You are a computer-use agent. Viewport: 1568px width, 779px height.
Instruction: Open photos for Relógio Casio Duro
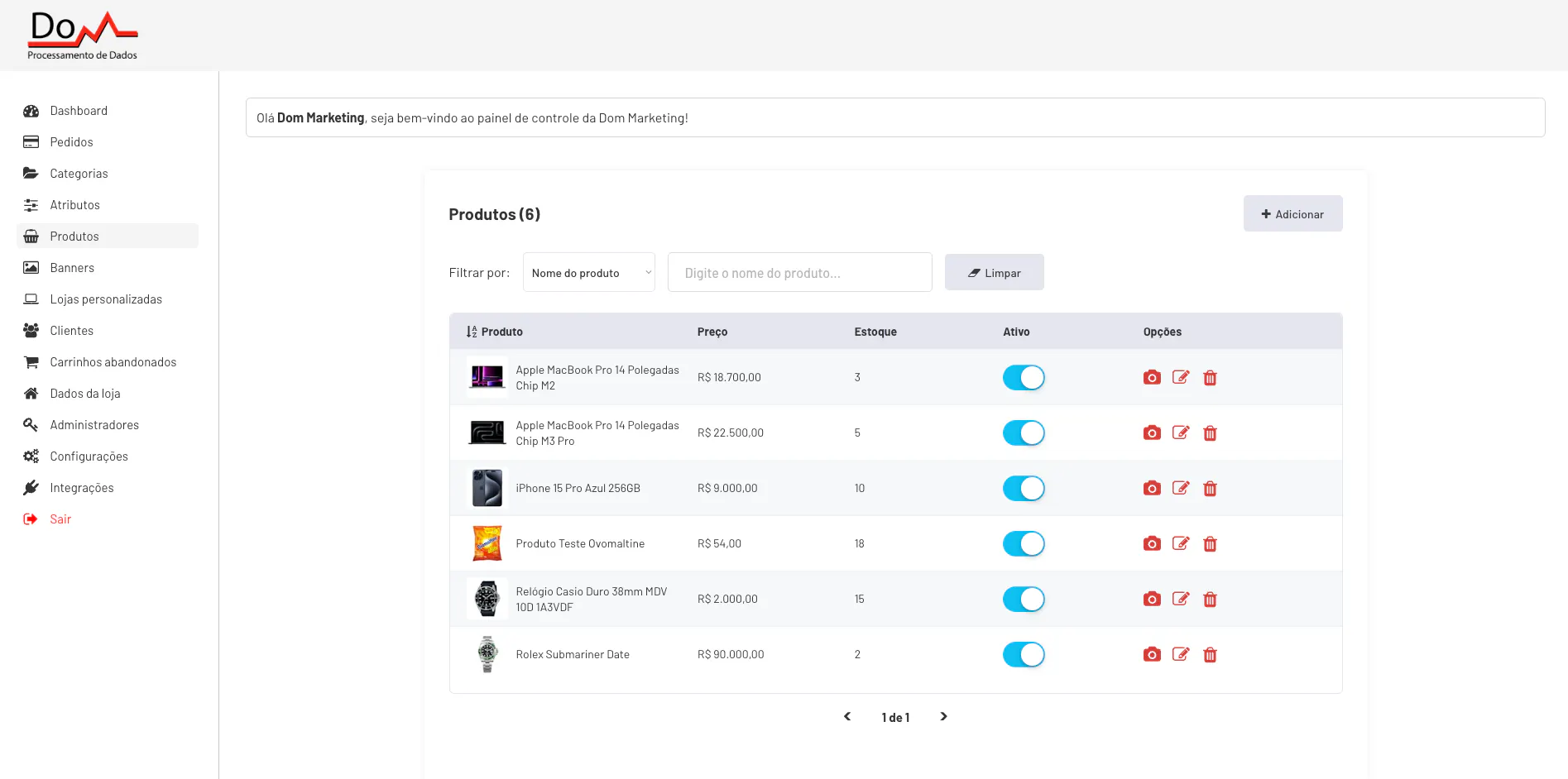pos(1152,600)
